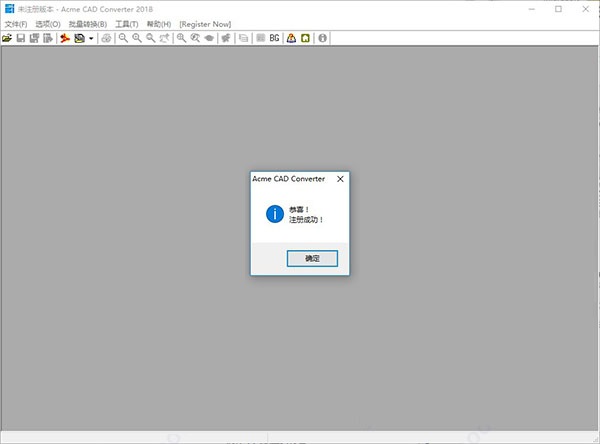Screen dimensions: 600x444
Task: Click the zoom window magnifier icon
Action: pos(181,38)
